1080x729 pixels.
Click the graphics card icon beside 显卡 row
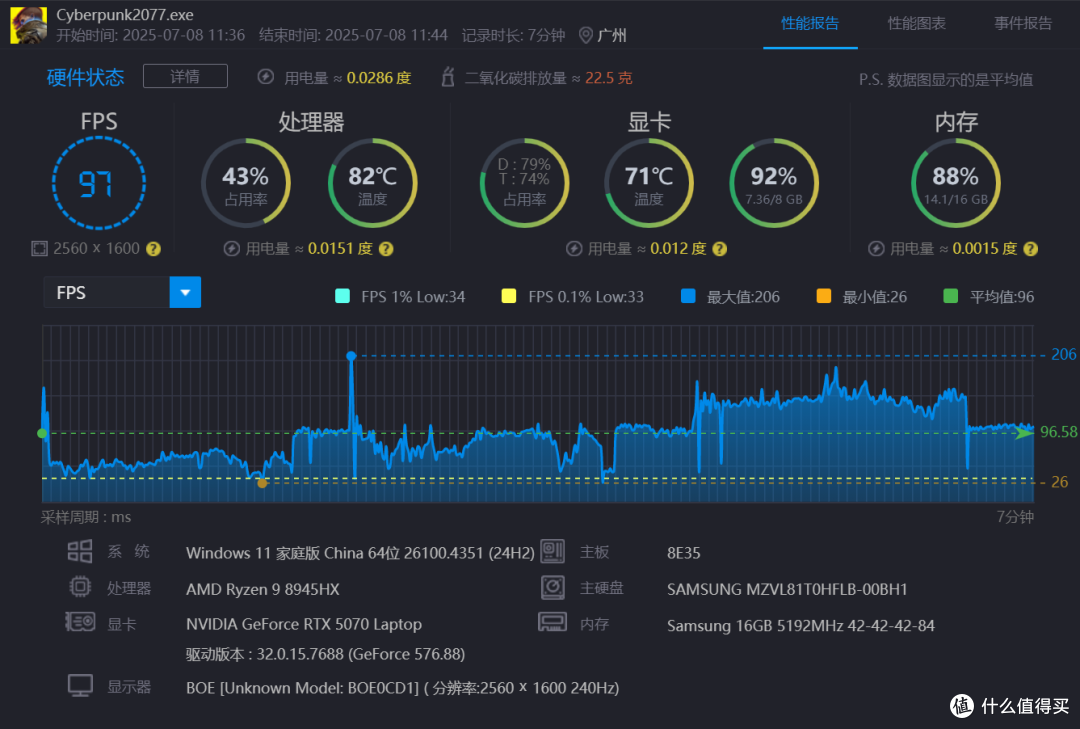coord(80,622)
